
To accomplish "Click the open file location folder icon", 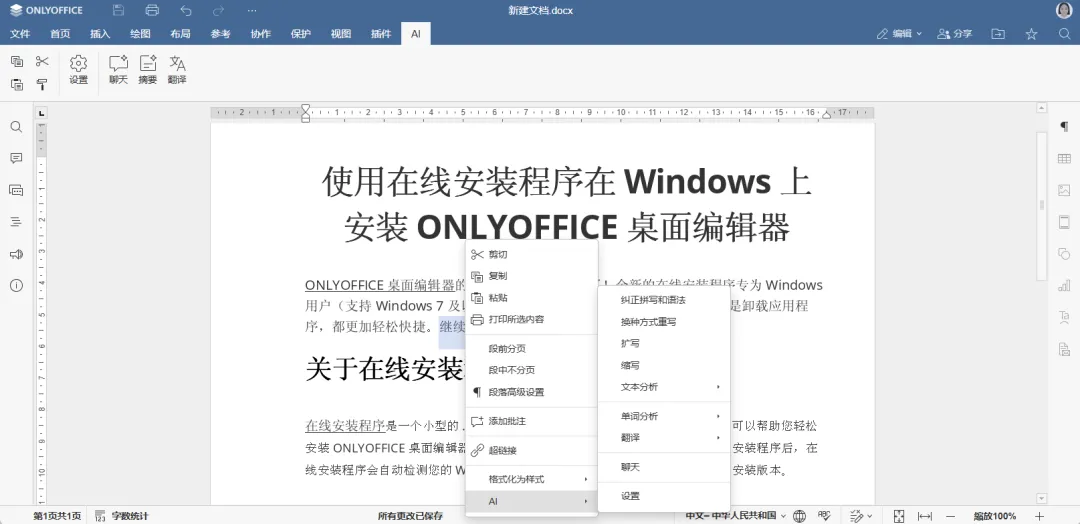I will click(x=998, y=34).
